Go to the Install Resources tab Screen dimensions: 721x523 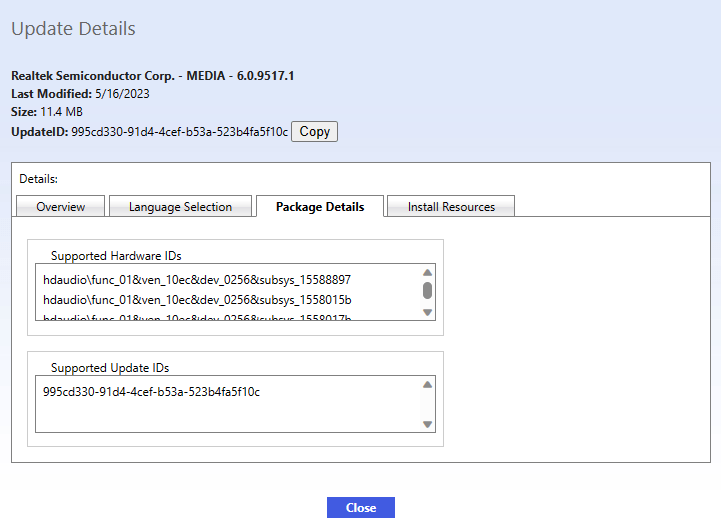point(451,207)
